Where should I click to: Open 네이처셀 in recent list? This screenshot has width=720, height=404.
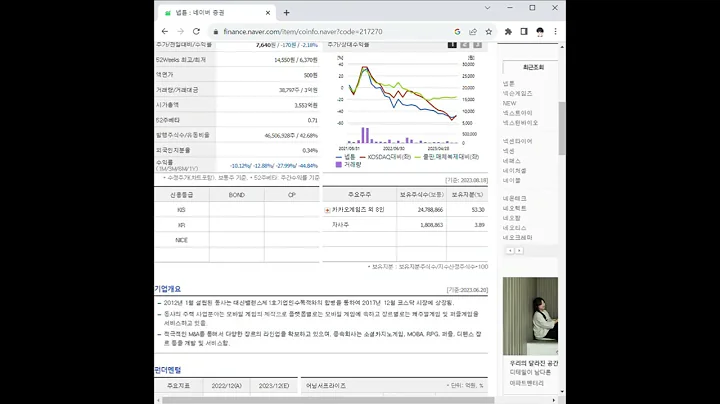[x=514, y=171]
